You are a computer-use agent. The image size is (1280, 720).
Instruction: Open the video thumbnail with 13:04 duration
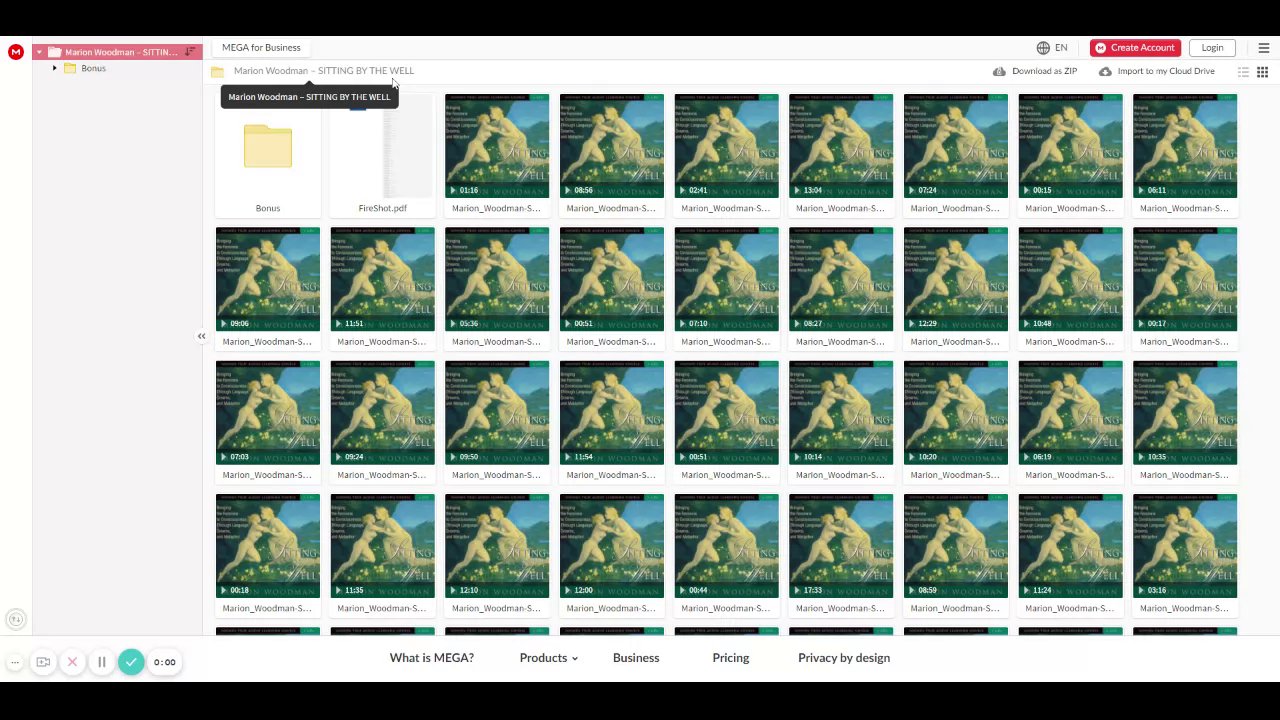(841, 154)
